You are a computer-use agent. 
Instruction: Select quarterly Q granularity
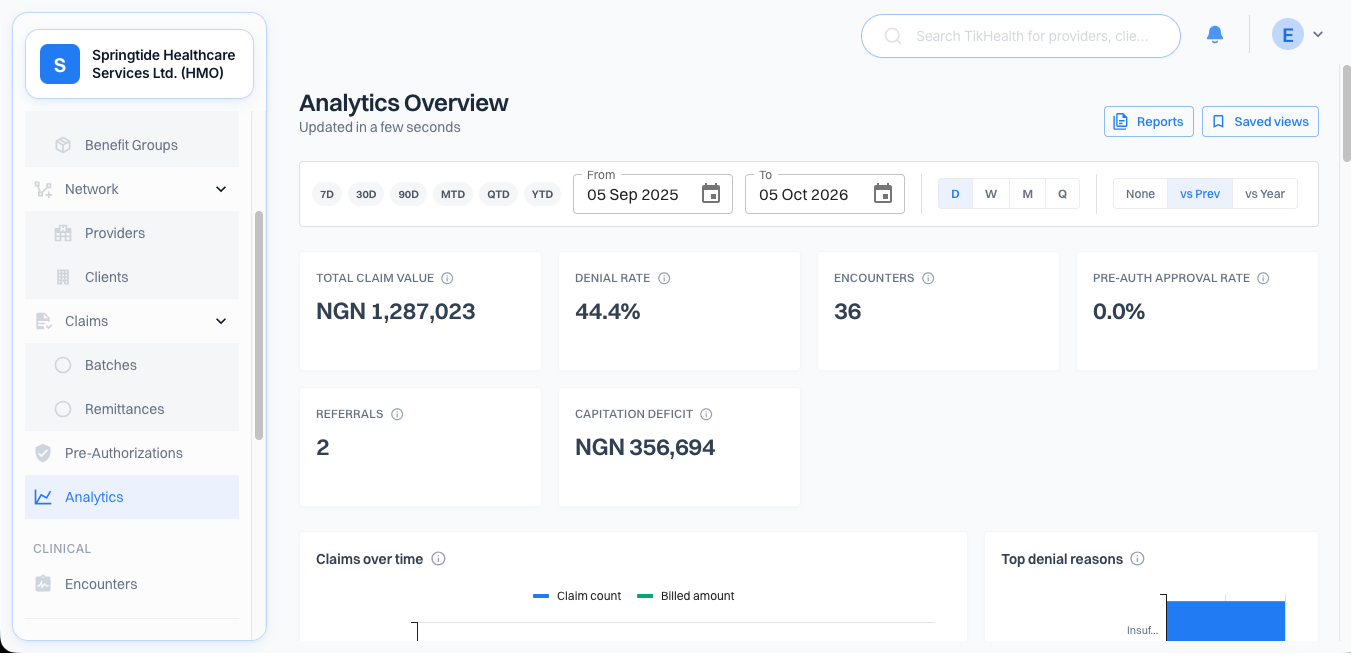1062,194
